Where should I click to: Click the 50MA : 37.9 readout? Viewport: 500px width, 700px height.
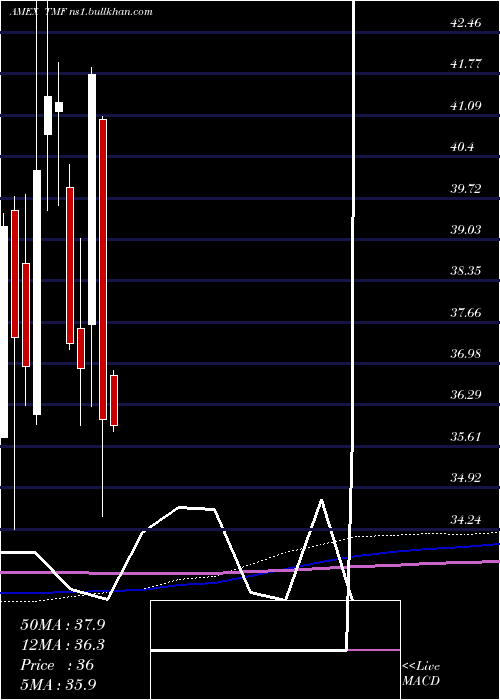tap(62, 625)
